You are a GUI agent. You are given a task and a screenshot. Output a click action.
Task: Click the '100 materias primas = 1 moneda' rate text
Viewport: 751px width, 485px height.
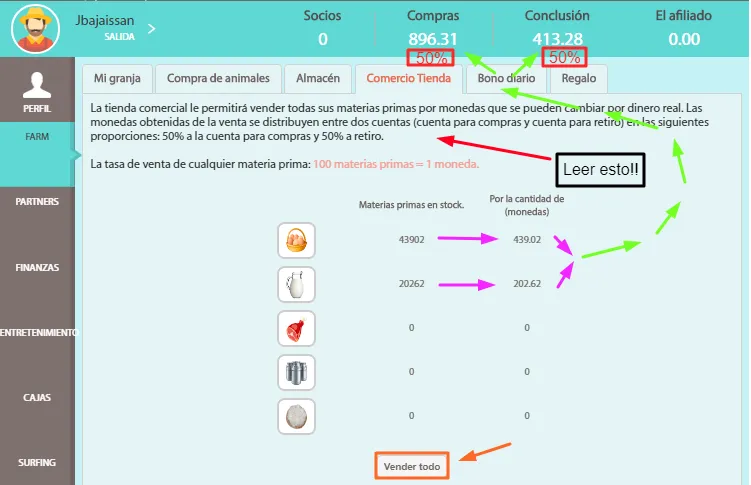[x=396, y=164]
